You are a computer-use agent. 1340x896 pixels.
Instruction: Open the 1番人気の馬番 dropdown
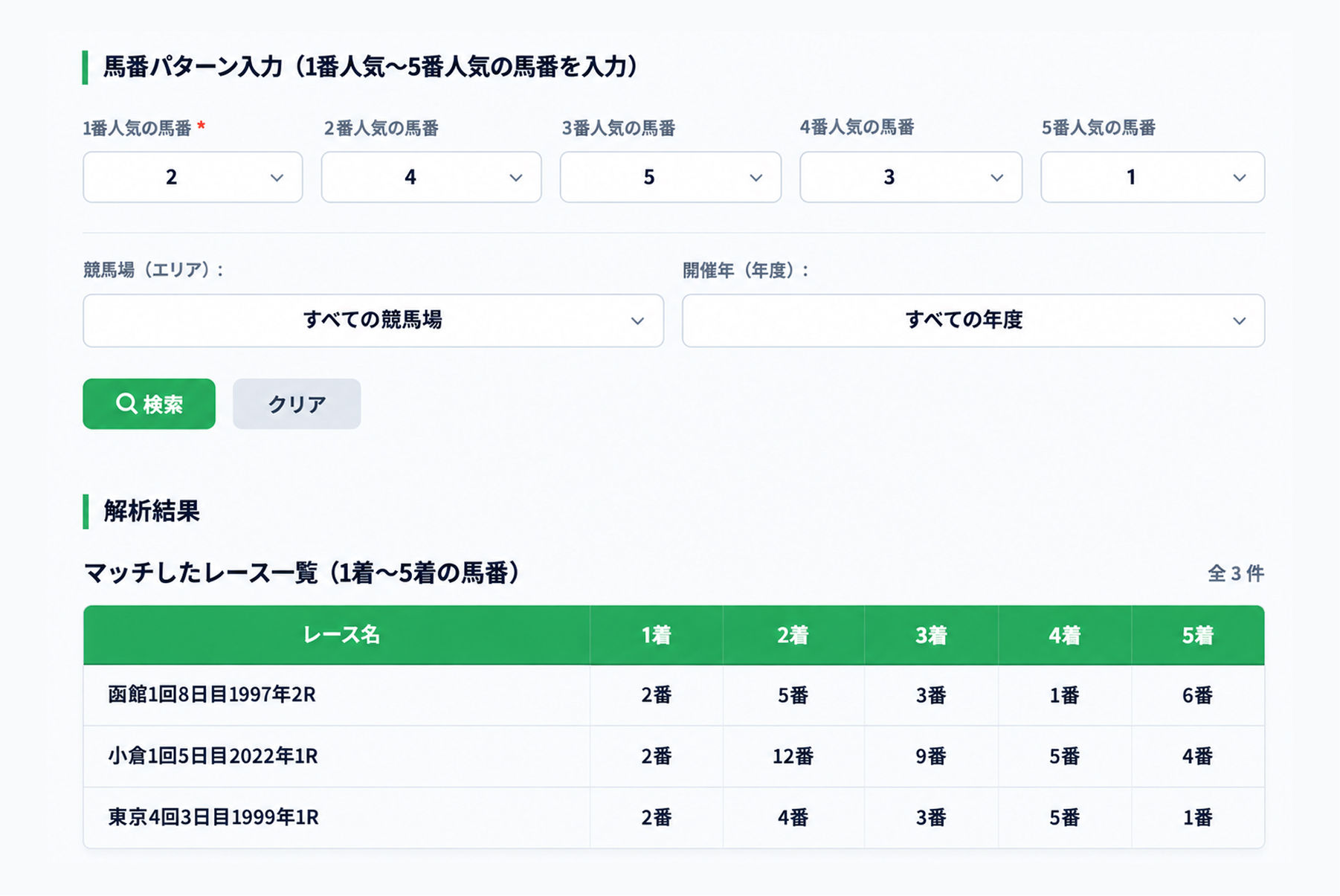(x=193, y=177)
